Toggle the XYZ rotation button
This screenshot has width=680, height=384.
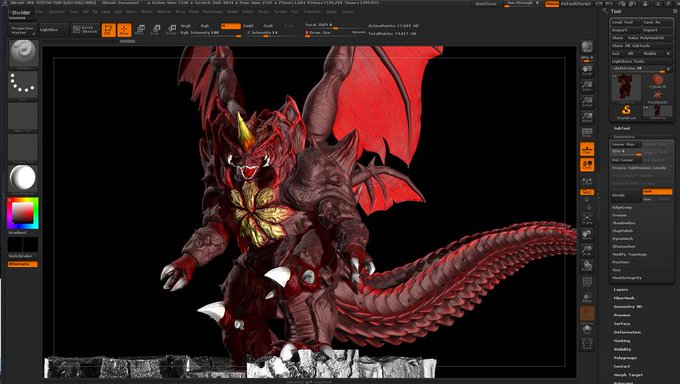click(x=587, y=192)
